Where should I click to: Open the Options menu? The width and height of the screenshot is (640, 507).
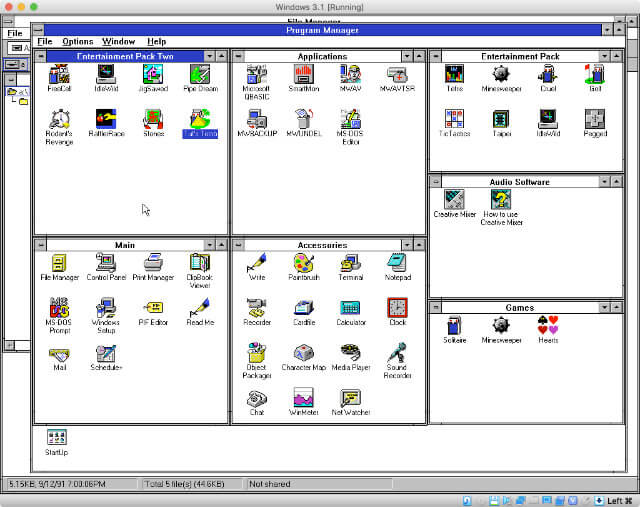click(77, 42)
